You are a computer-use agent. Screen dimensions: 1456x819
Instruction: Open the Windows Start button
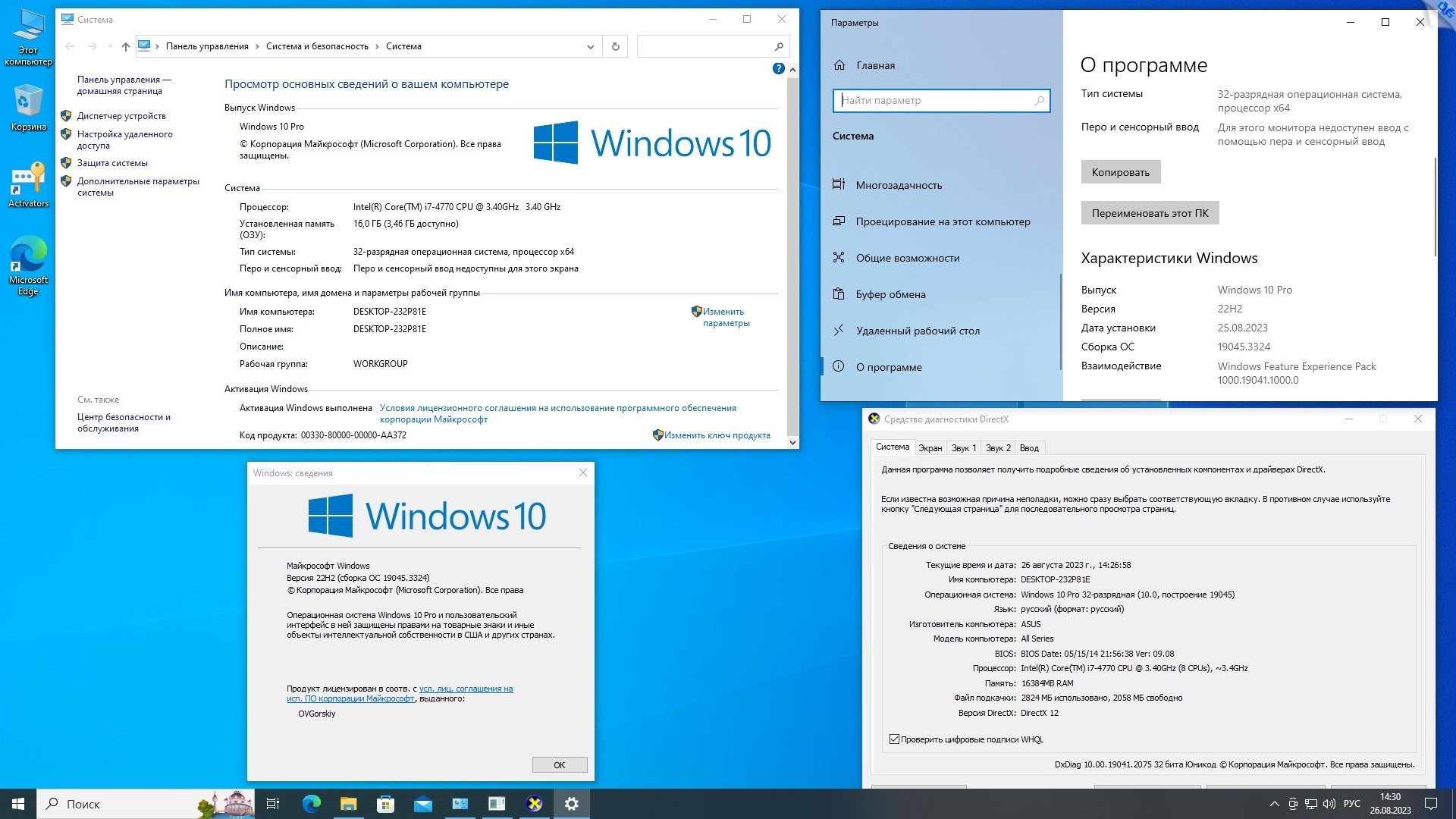point(18,804)
